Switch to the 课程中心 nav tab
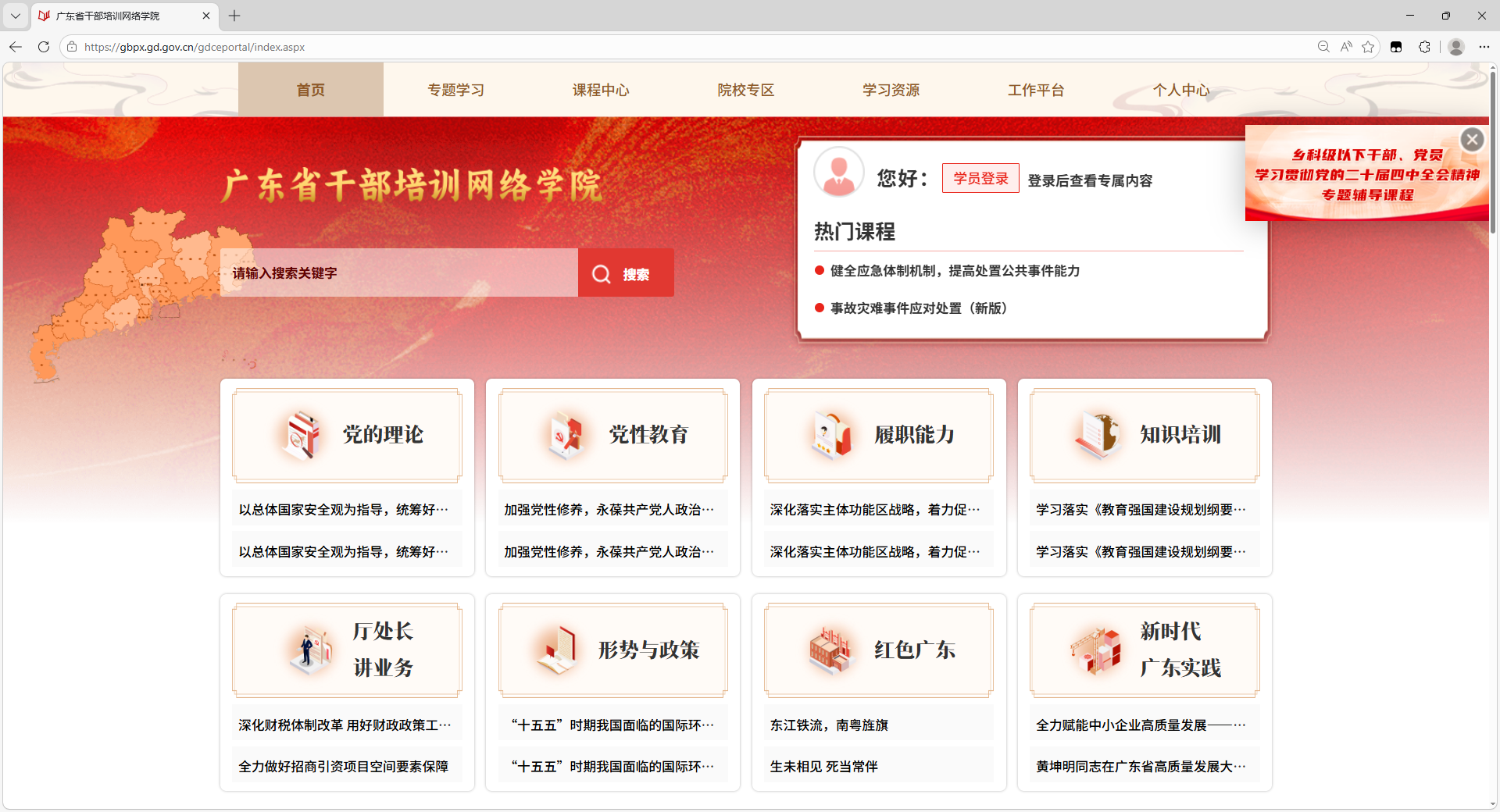1500x812 pixels. coord(600,90)
